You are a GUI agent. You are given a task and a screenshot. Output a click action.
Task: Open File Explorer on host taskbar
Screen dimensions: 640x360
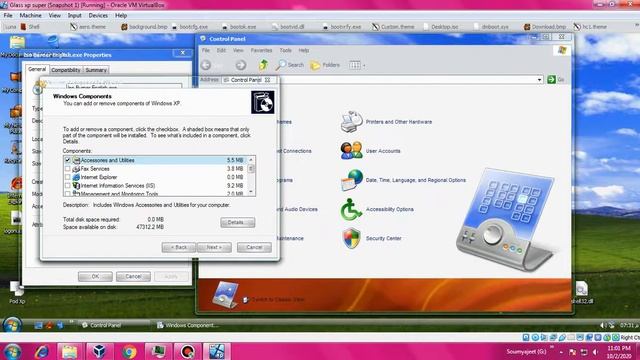70,351
